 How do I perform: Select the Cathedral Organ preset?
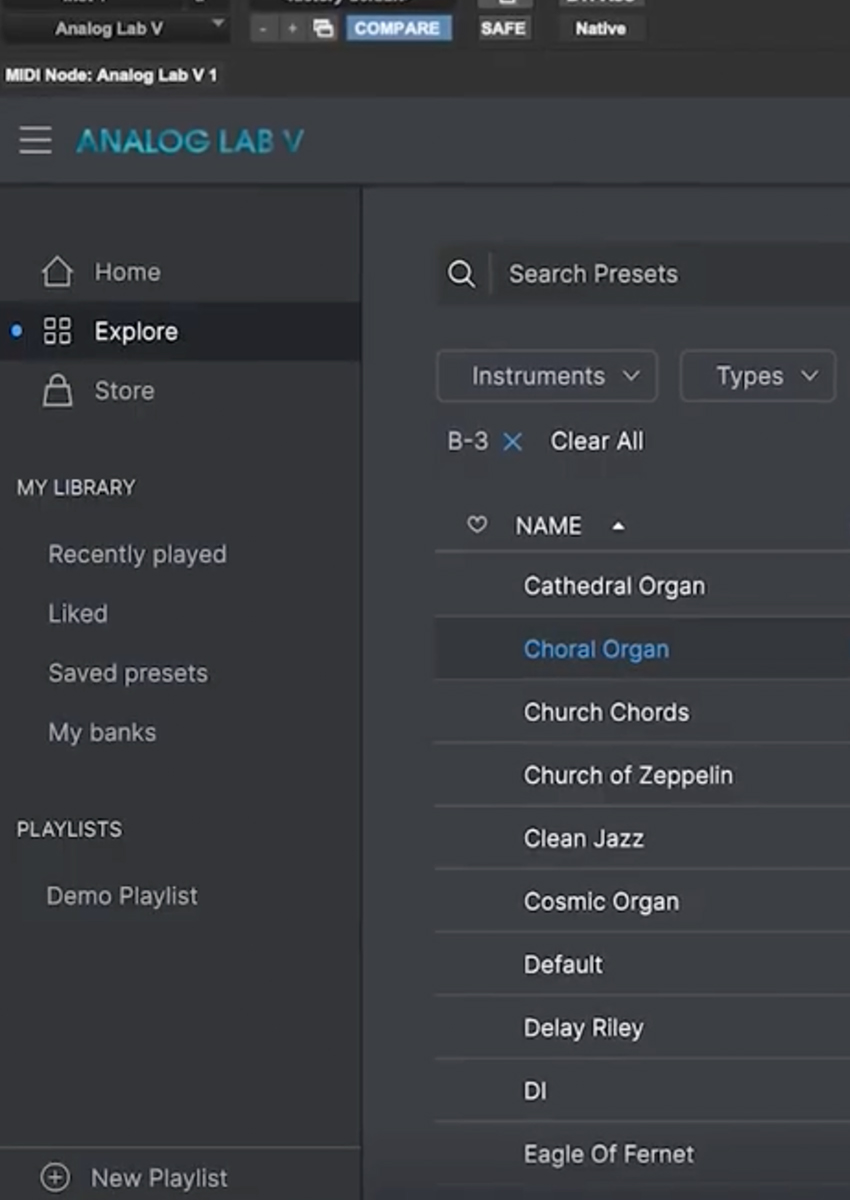[642, 586]
